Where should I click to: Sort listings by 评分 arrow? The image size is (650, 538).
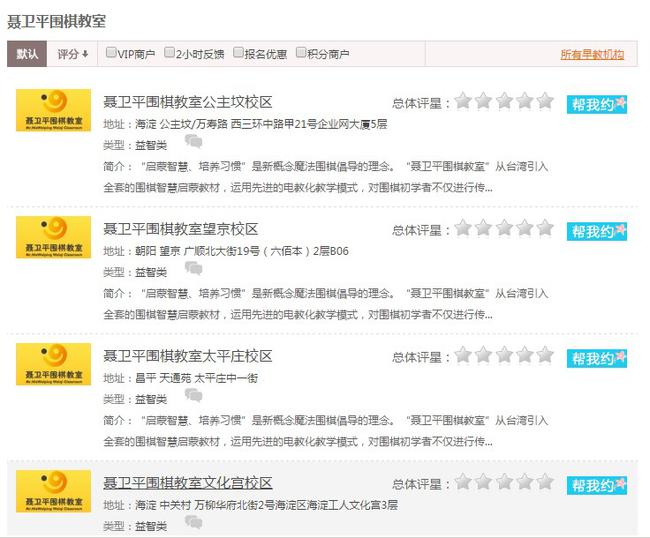tap(73, 54)
